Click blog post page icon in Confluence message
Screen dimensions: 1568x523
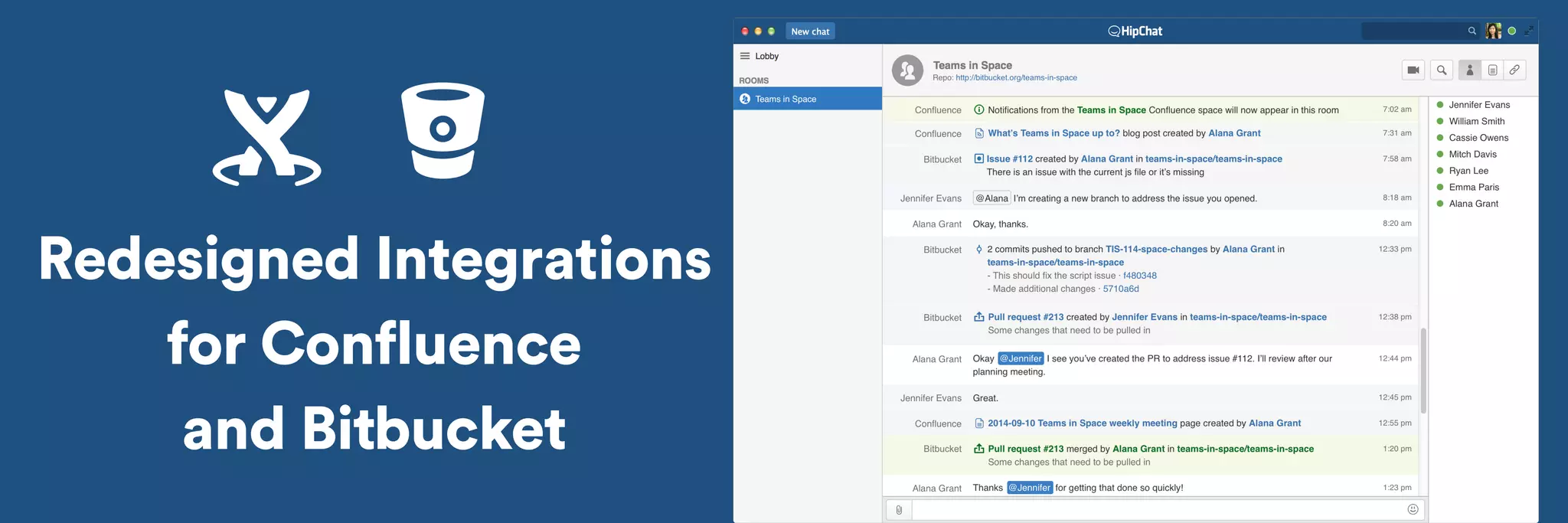pyautogui.click(x=978, y=133)
